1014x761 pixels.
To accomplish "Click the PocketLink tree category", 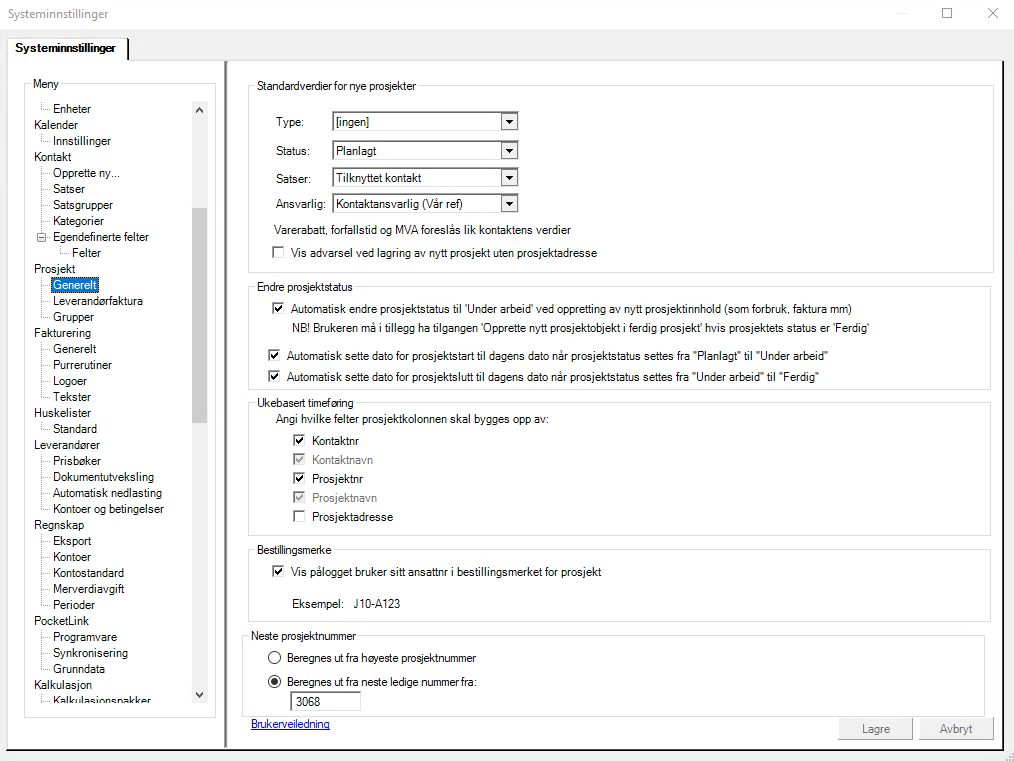I will (x=61, y=621).
